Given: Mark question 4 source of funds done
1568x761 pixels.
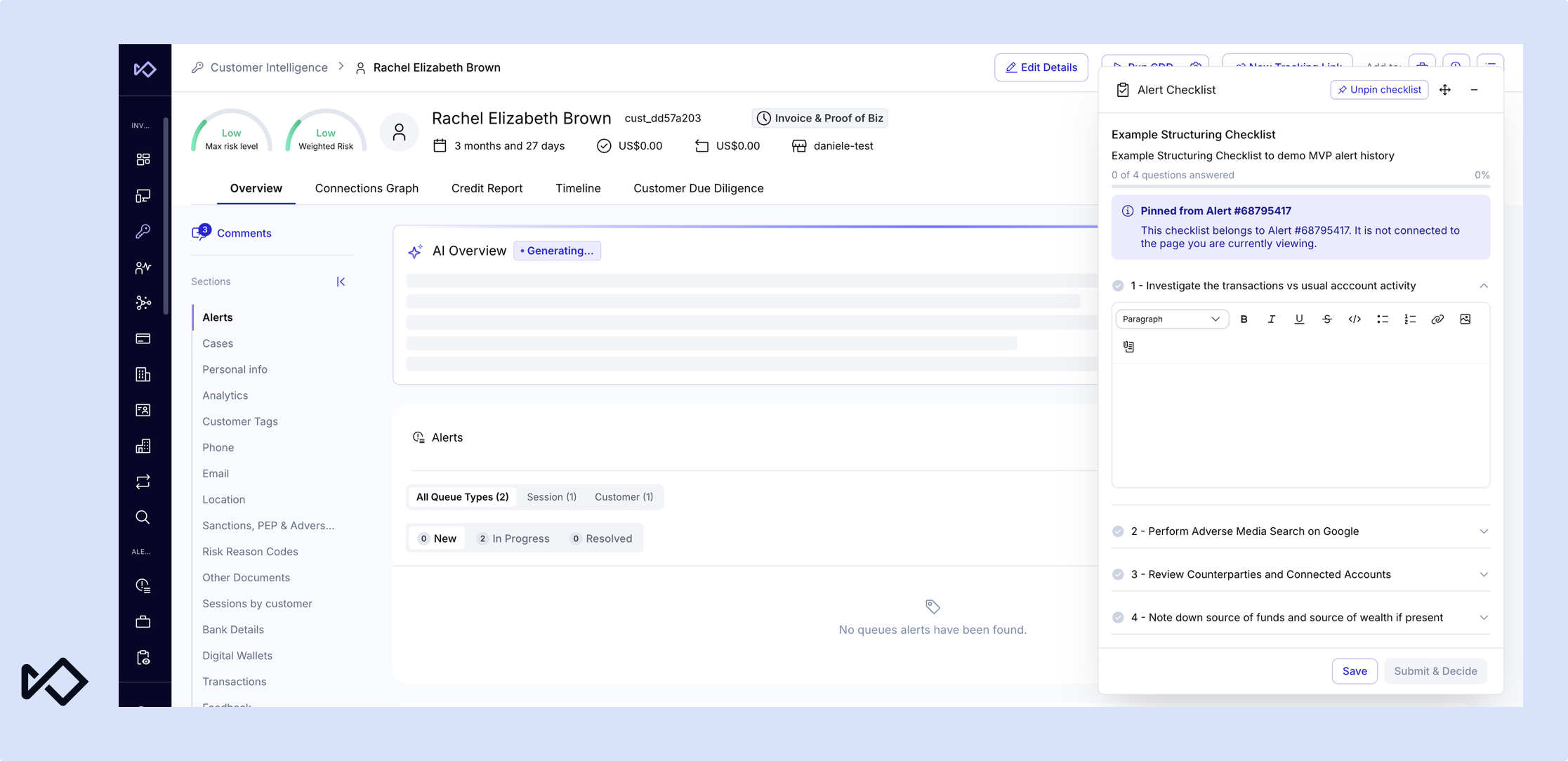Looking at the screenshot, I should (1118, 618).
